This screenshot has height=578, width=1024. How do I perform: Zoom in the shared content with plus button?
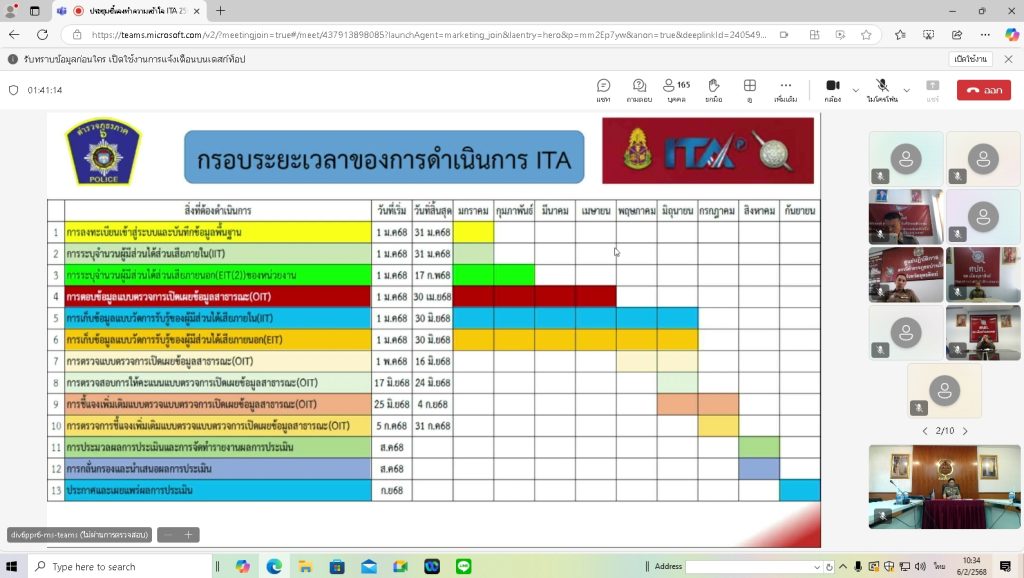(x=187, y=535)
